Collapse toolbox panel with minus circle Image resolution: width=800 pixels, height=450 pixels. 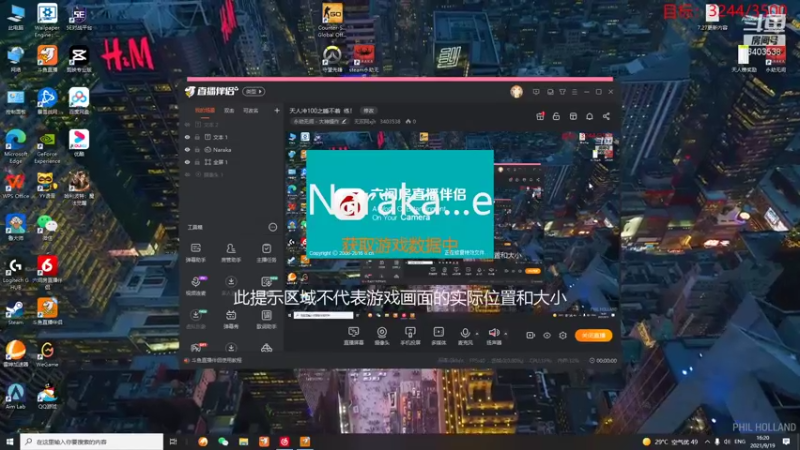pyautogui.click(x=273, y=227)
